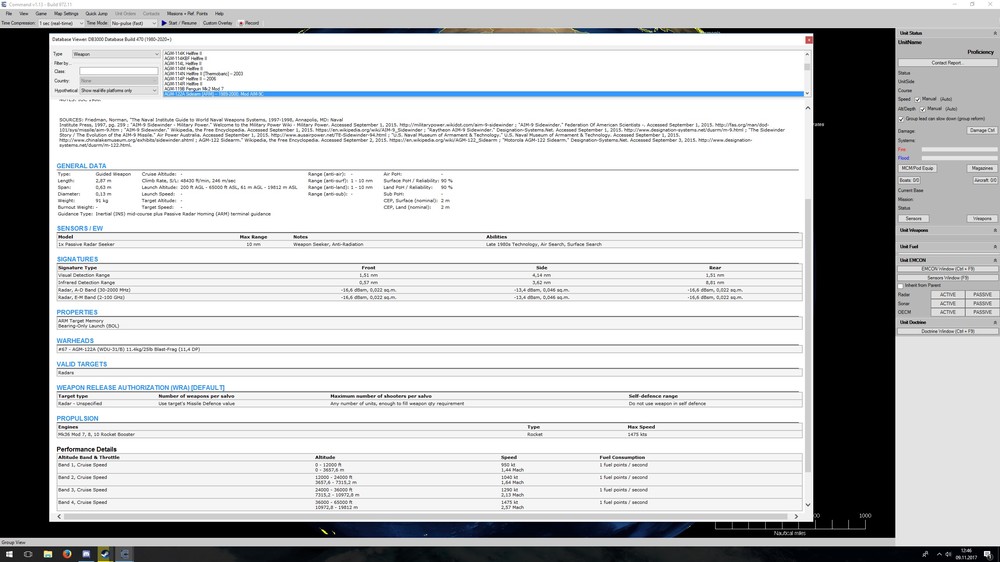The width and height of the screenshot is (1000, 562).
Task: Enable the Inherit from Parent checkbox
Action: click(900, 285)
